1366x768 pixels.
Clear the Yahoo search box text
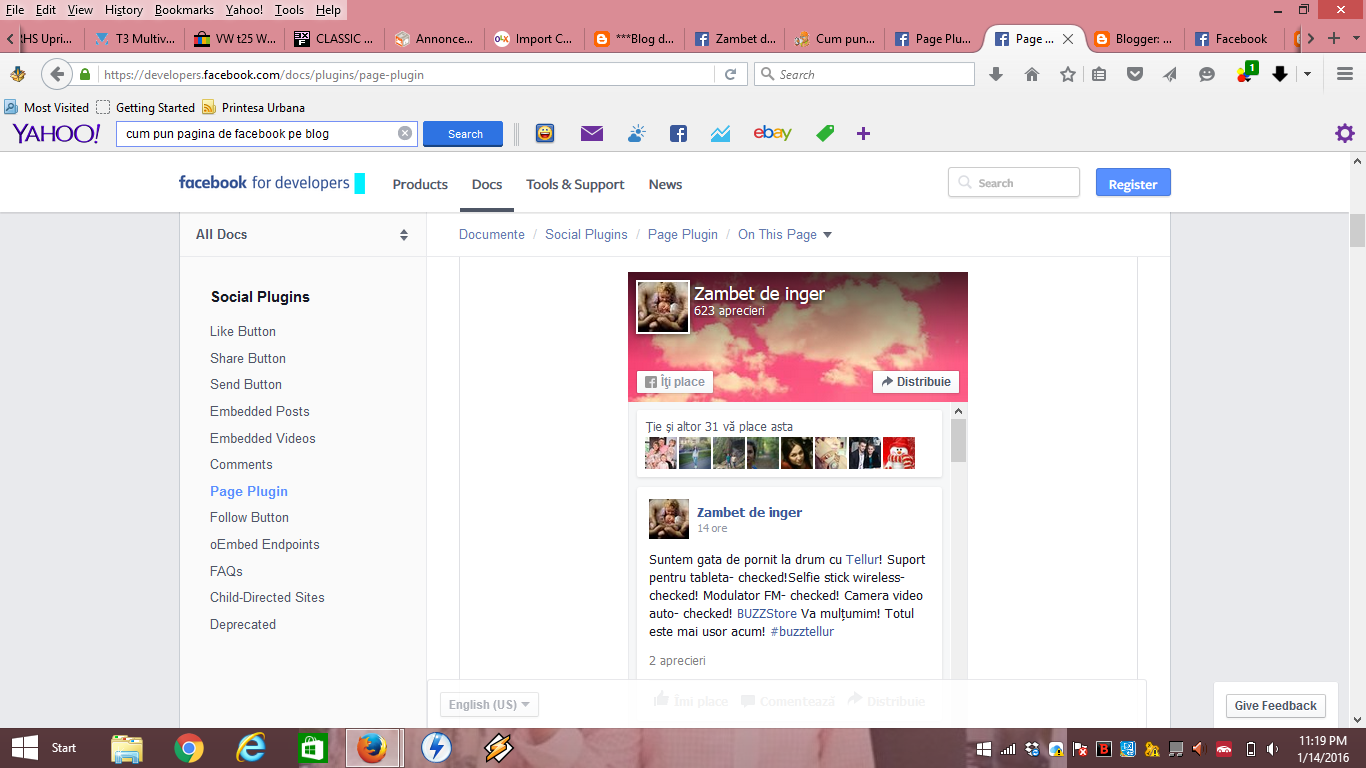(405, 133)
